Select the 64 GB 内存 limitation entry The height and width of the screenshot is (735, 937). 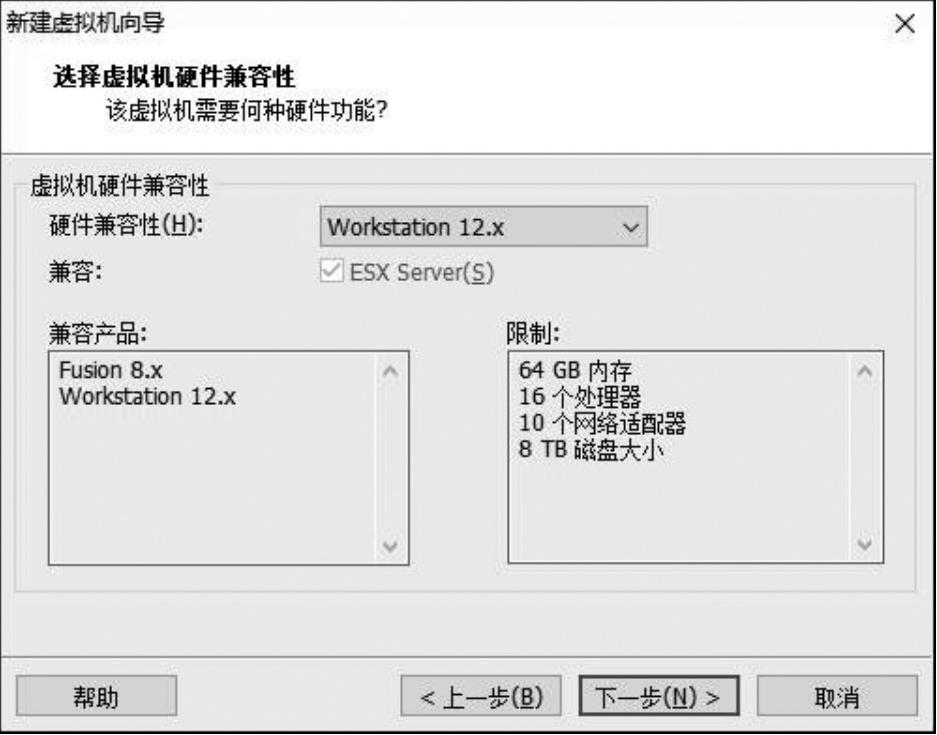575,370
